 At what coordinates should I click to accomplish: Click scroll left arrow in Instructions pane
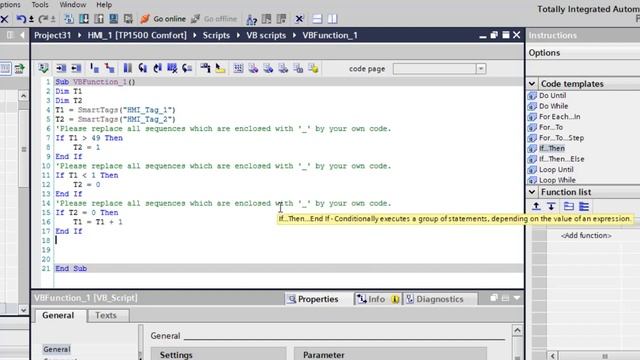pos(552,356)
